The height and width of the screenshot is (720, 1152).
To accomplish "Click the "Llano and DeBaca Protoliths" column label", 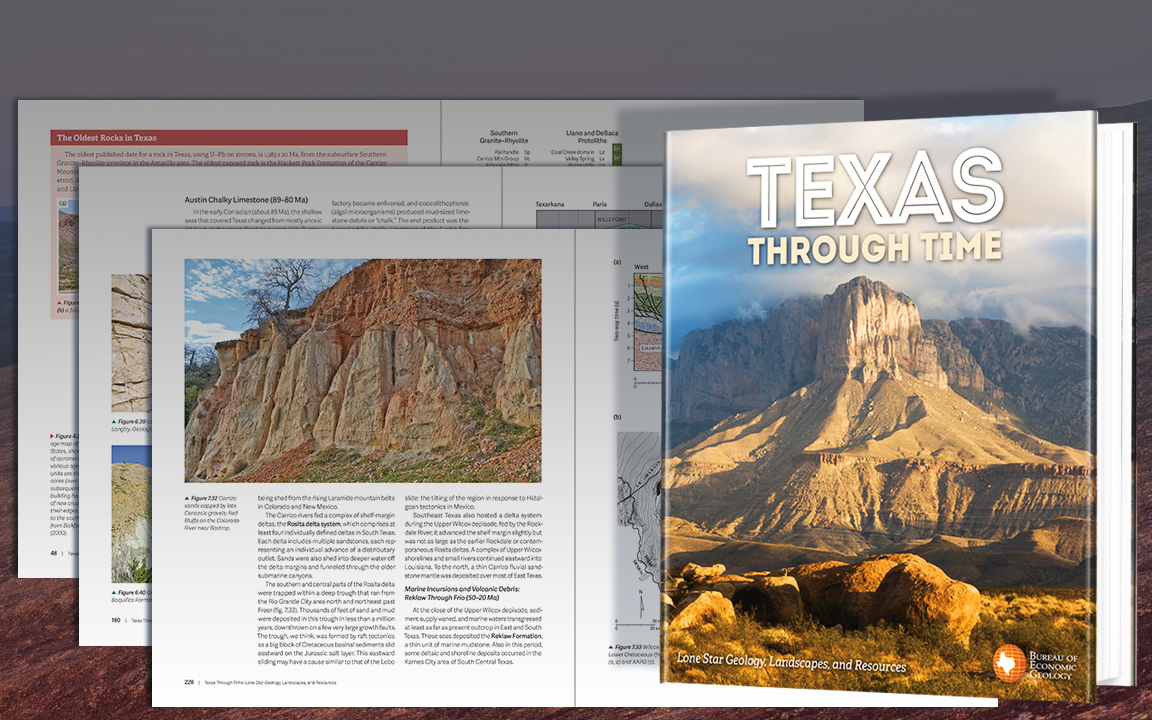I will [592, 137].
